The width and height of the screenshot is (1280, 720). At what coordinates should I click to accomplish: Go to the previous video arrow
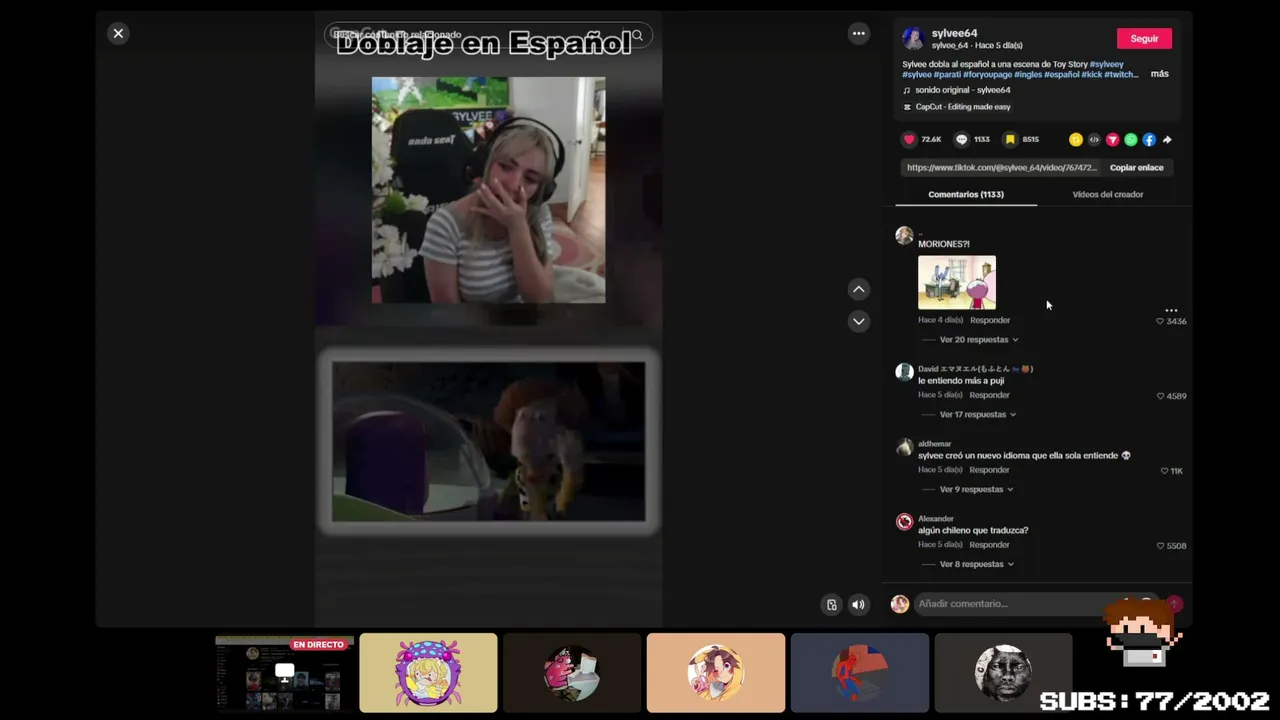[858, 289]
